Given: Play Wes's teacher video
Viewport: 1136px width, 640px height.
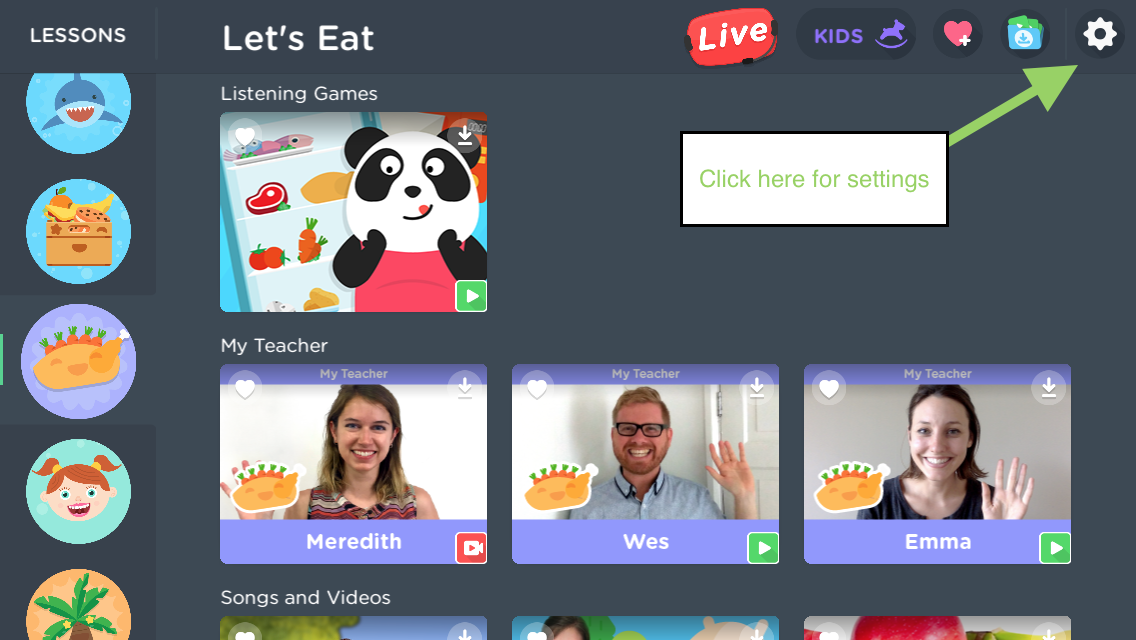Looking at the screenshot, I should 763,548.
